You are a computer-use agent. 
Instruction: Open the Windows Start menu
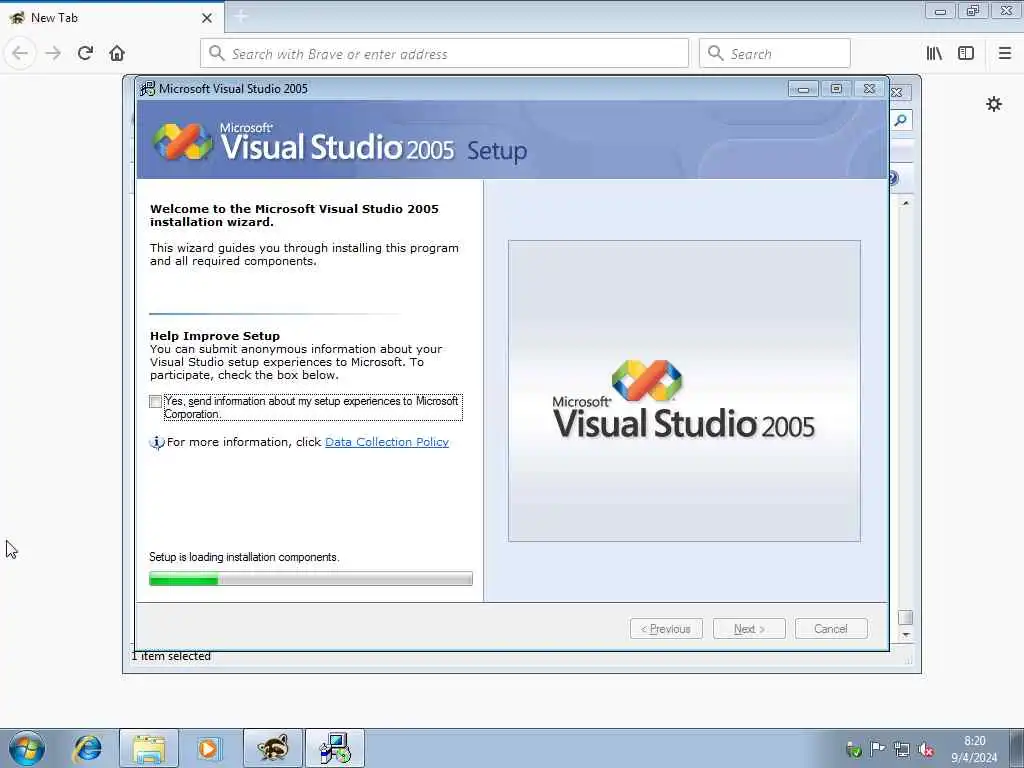tap(27, 748)
